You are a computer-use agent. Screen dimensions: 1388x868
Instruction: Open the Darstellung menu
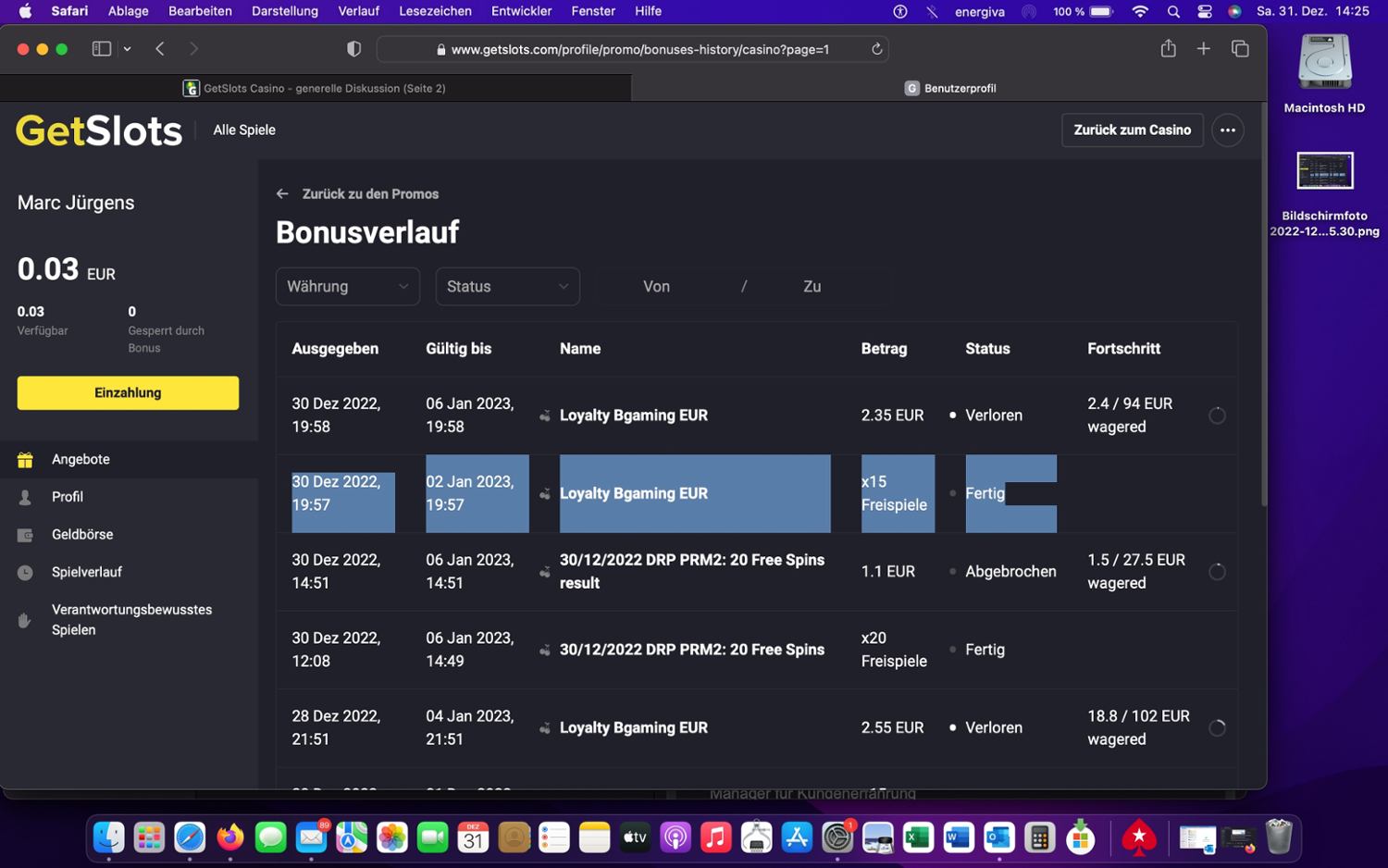click(285, 11)
